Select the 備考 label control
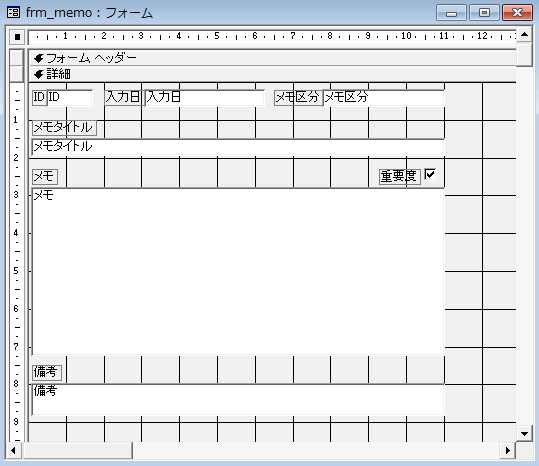Image resolution: width=539 pixels, height=466 pixels. point(47,372)
